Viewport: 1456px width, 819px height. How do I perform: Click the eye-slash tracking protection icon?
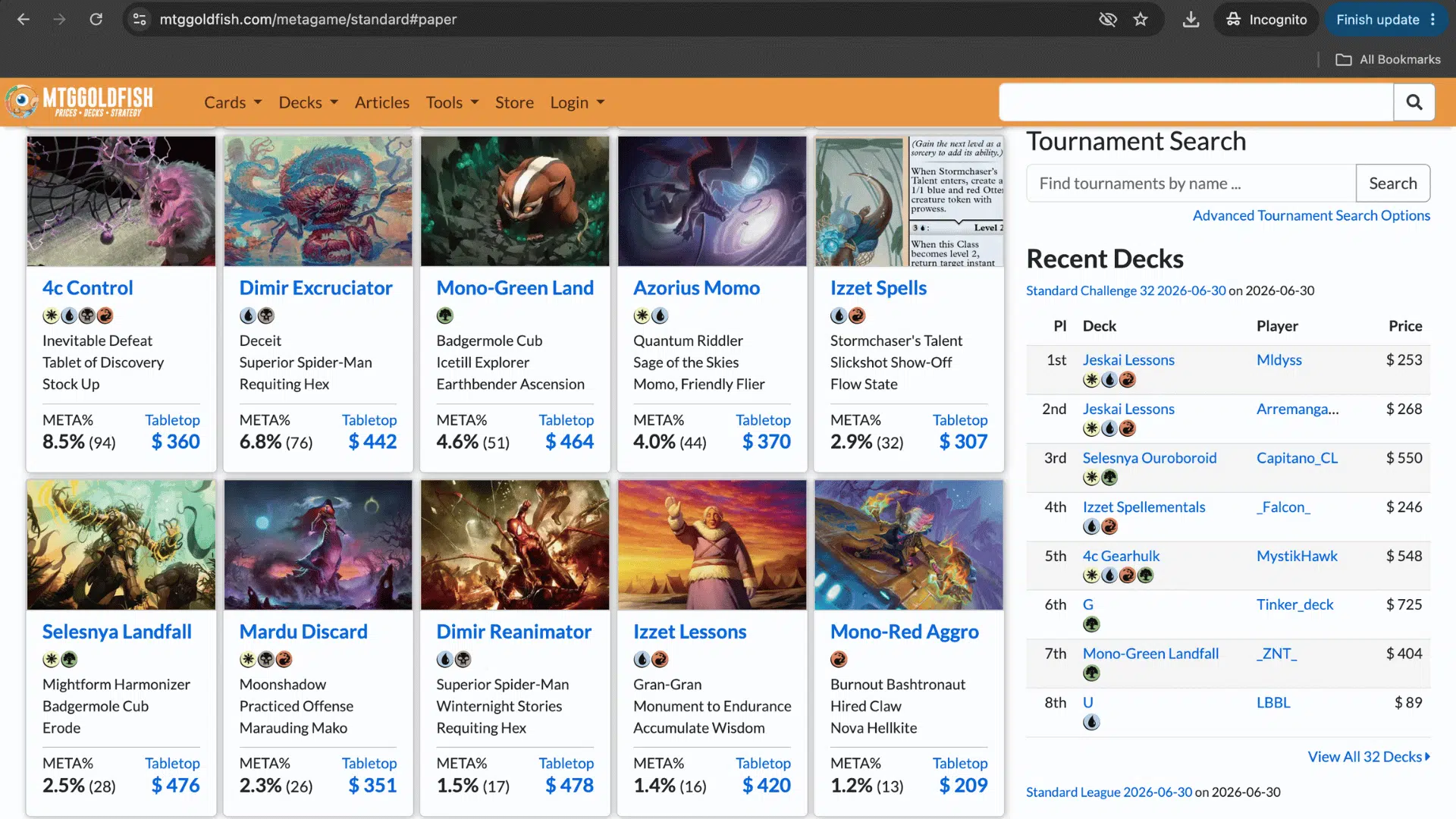tap(1108, 20)
